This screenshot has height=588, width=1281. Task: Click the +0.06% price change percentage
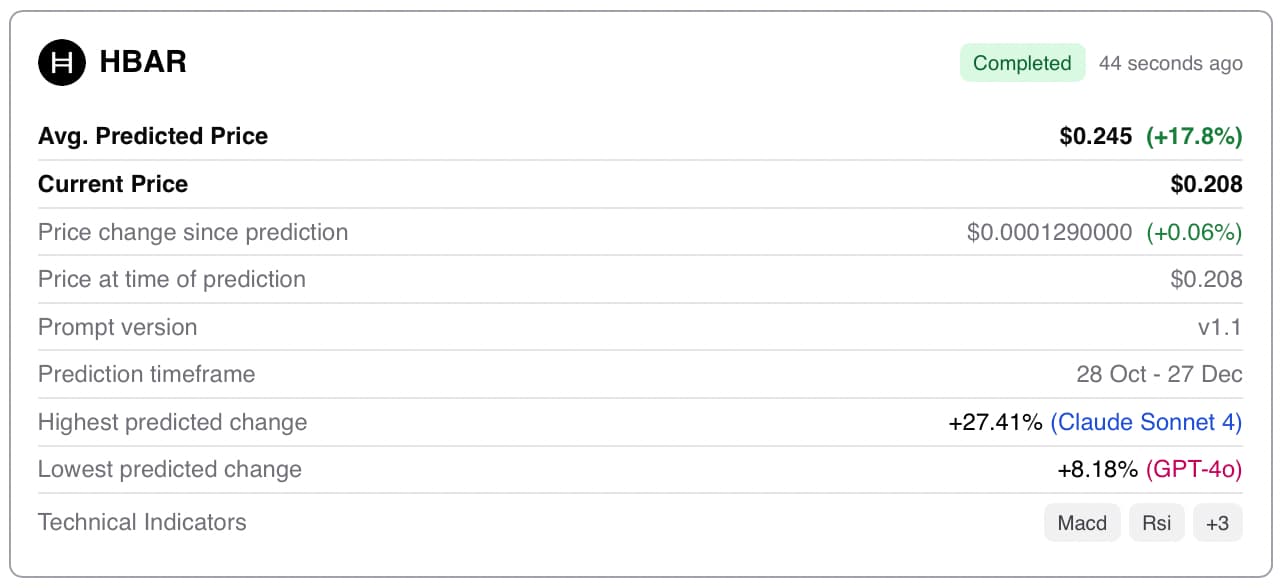[1194, 232]
